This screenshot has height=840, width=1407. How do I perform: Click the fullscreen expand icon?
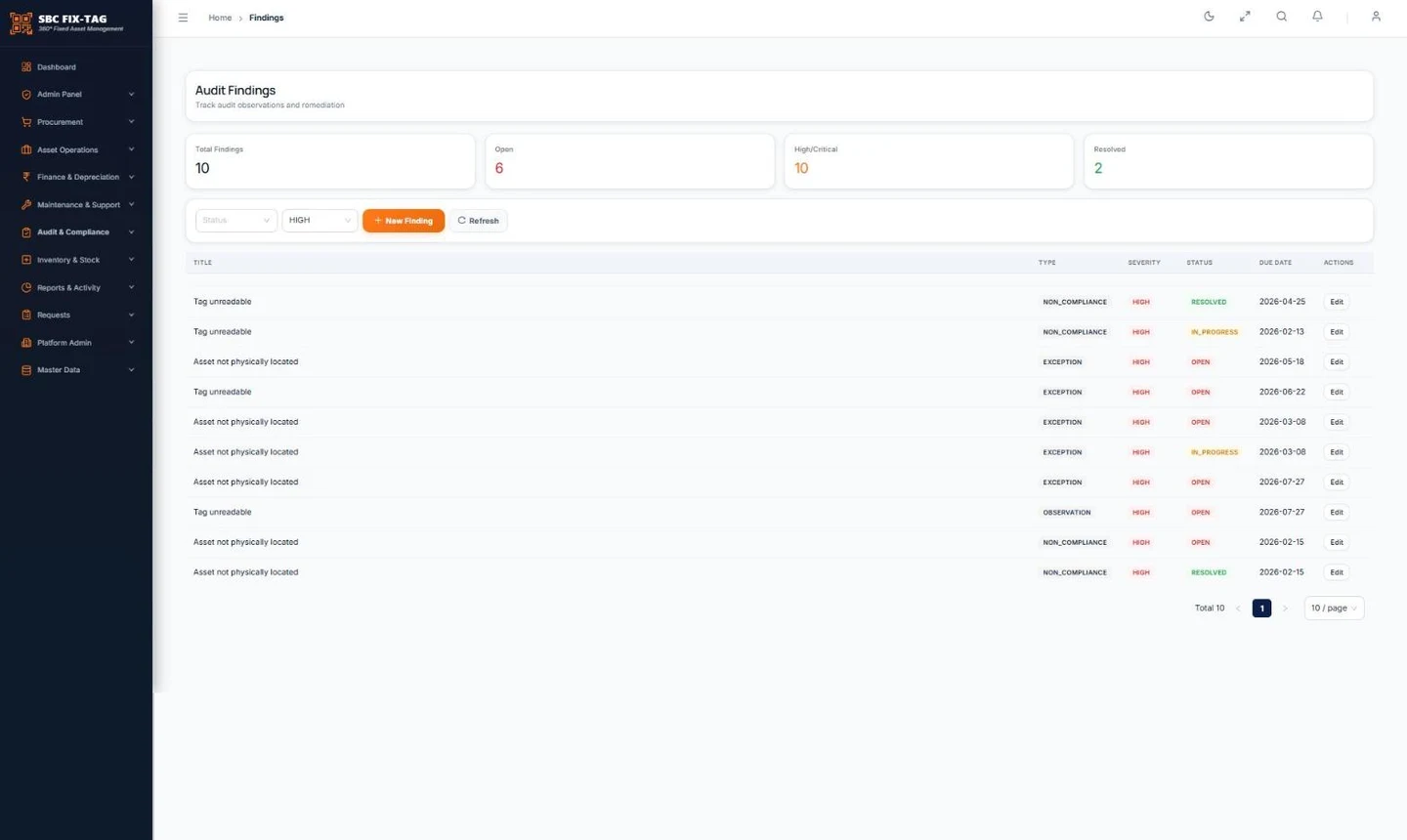click(x=1245, y=17)
